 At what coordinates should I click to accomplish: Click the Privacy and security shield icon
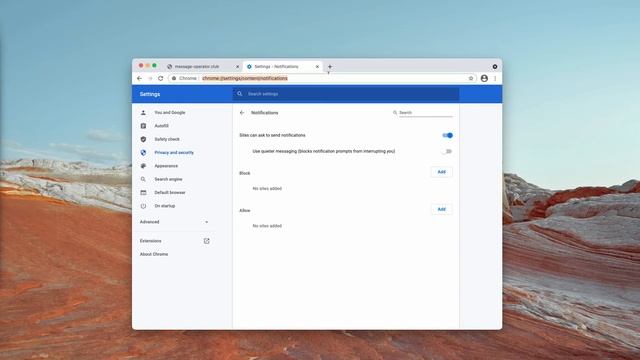click(x=143, y=153)
